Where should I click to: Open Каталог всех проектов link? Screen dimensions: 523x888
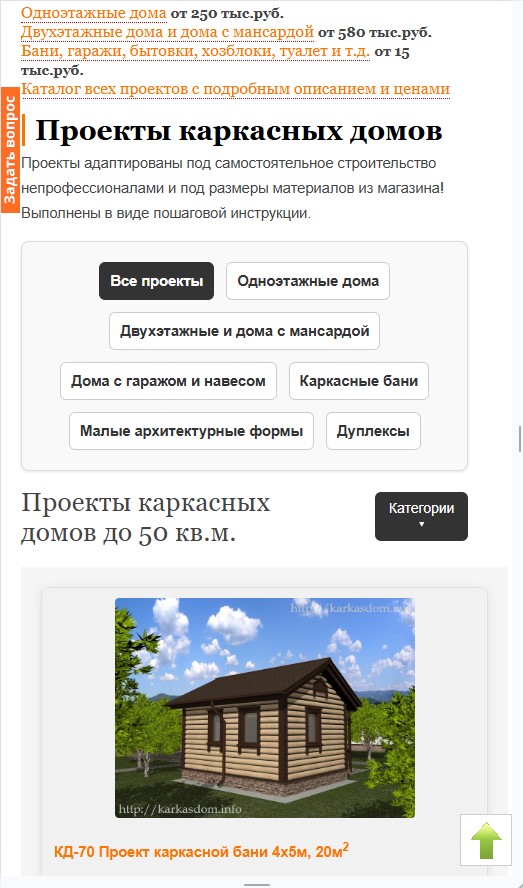pos(235,89)
